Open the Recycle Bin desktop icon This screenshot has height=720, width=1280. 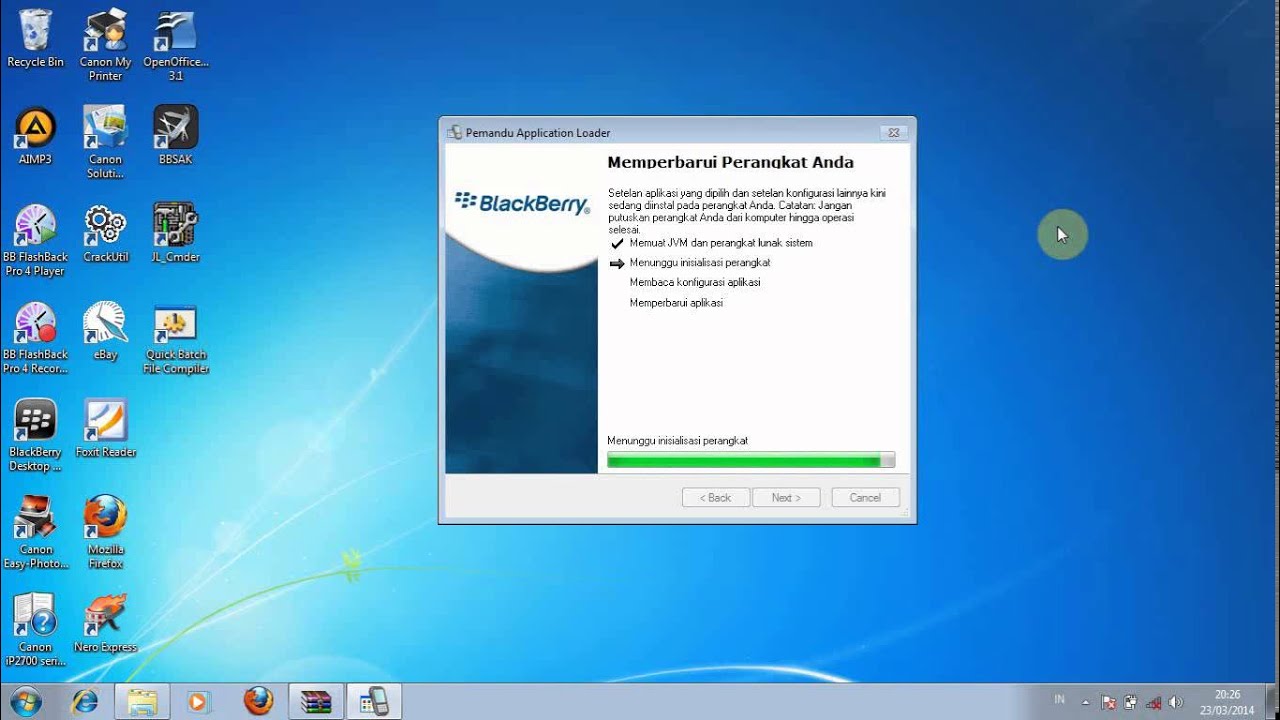35,39
